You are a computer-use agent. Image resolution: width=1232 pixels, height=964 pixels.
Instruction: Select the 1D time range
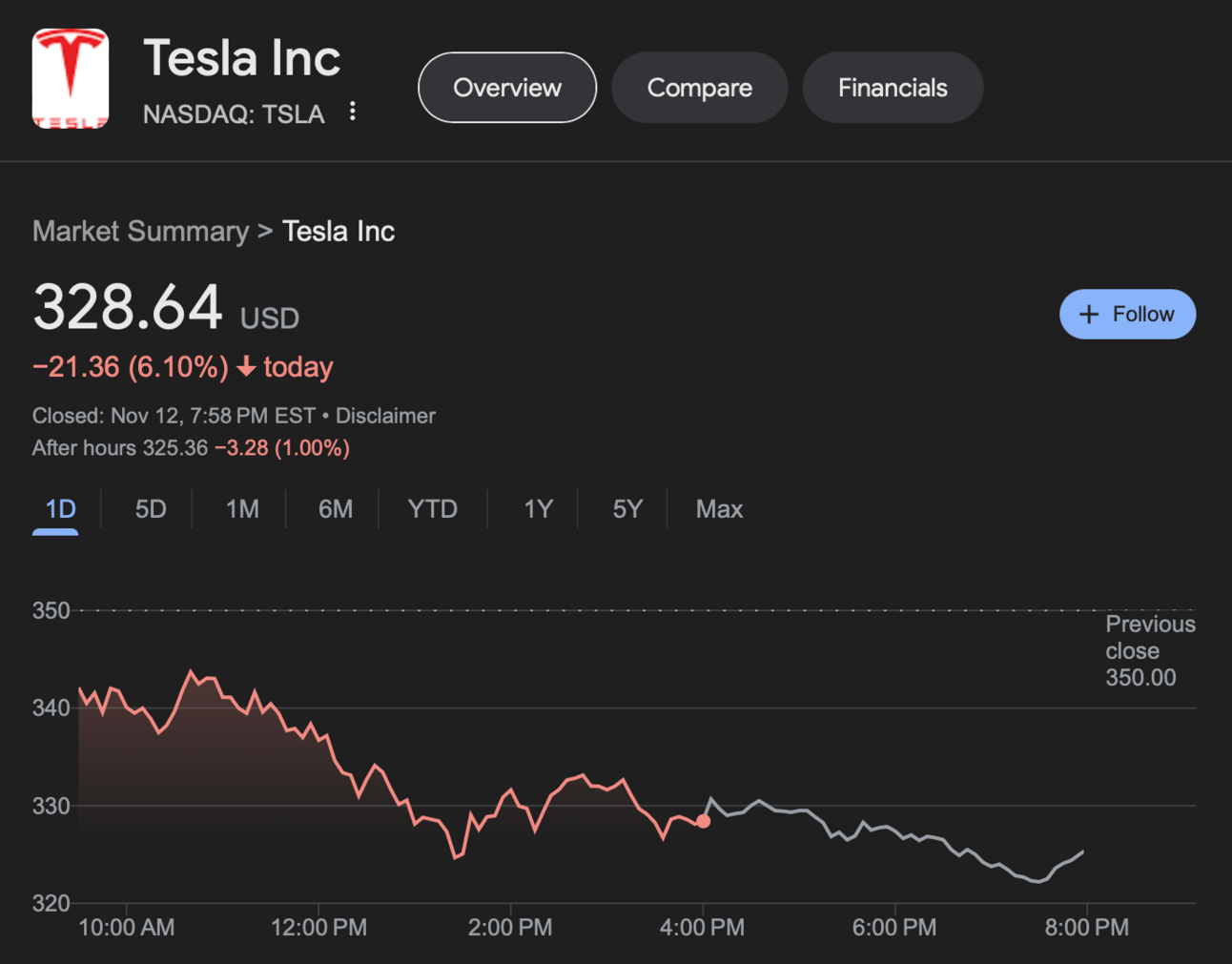60,509
